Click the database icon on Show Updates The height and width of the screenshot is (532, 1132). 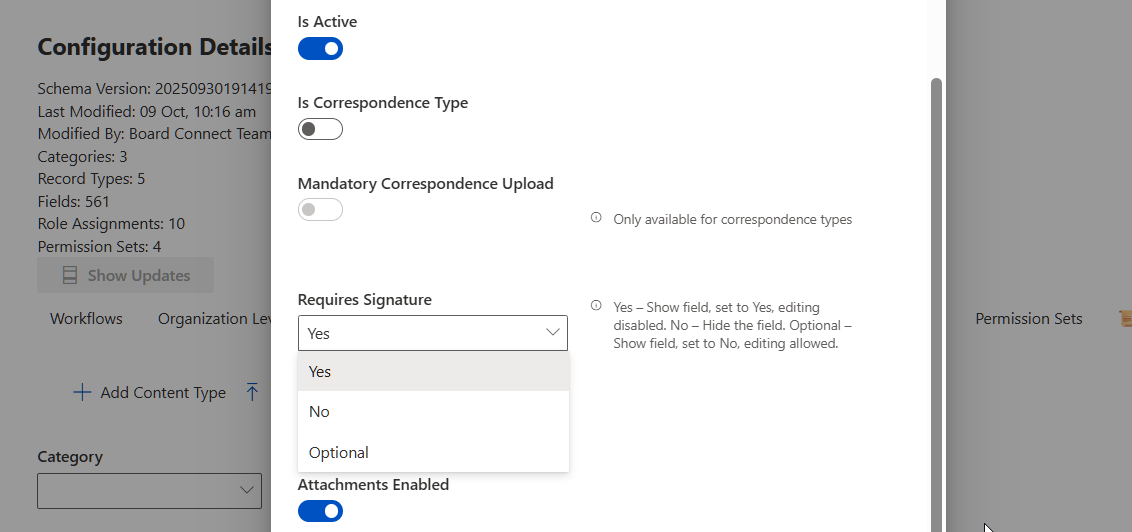[70, 275]
